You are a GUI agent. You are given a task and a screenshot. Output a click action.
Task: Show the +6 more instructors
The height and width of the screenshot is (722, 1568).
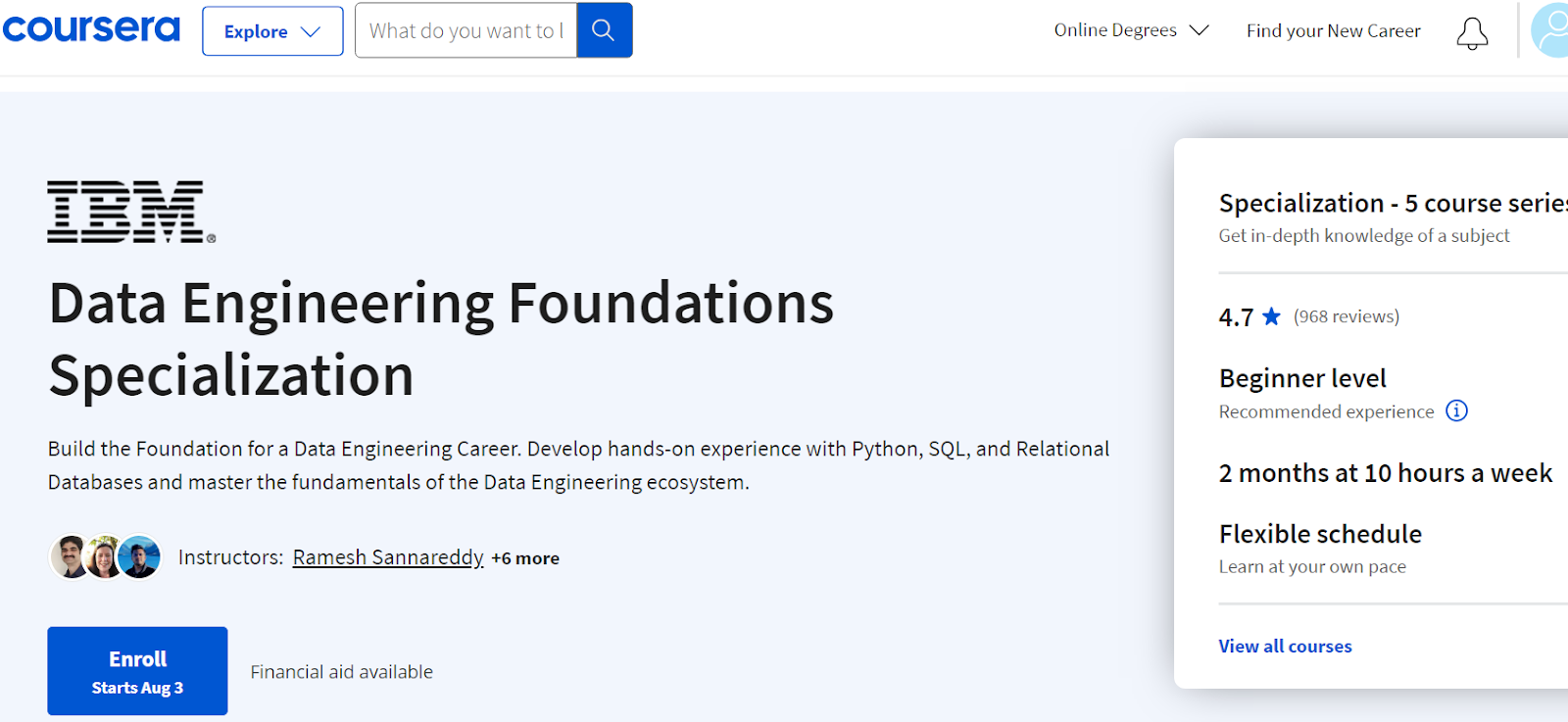coord(525,558)
